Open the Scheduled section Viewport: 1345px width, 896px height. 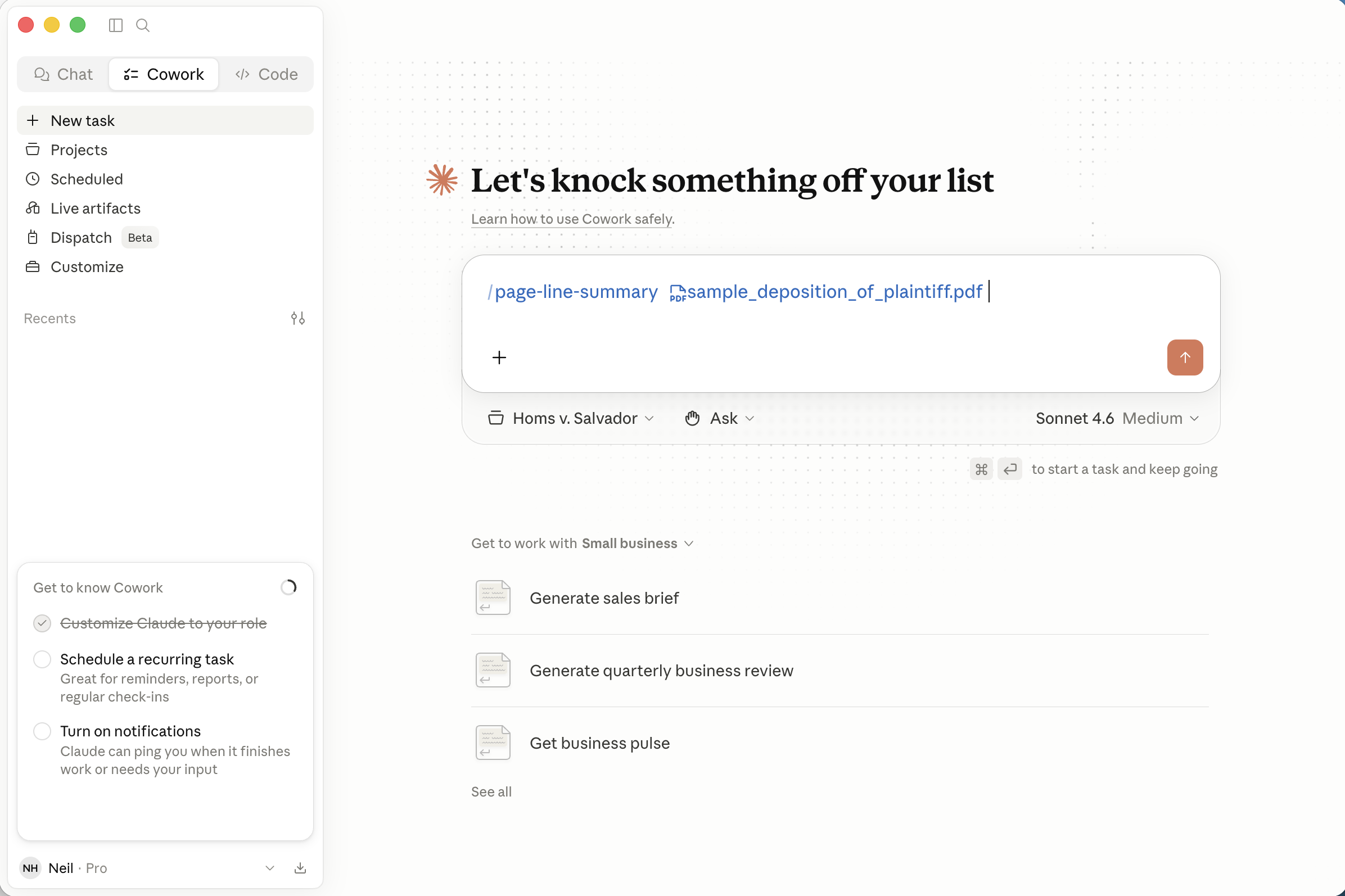(x=165, y=179)
